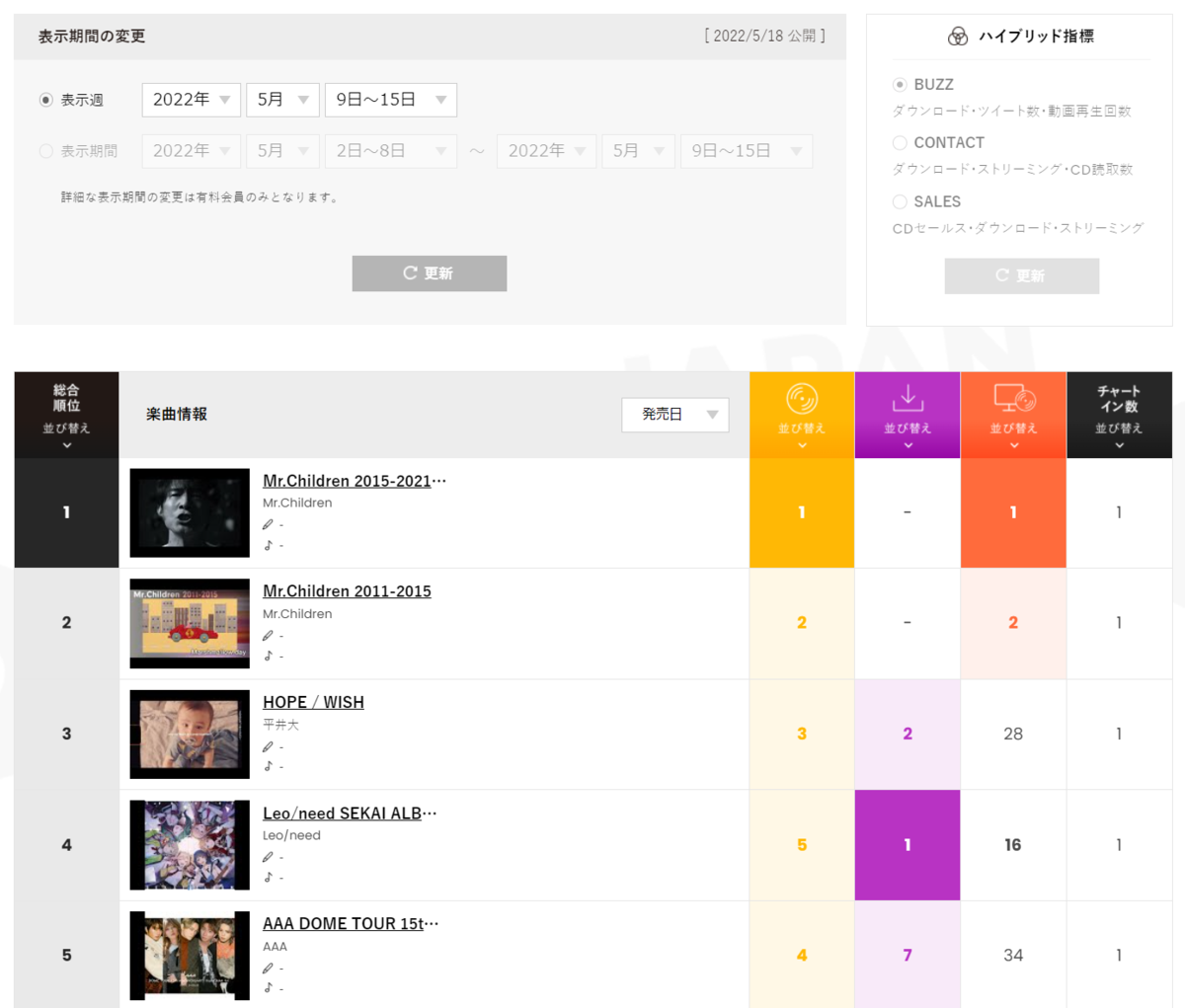
Task: Click download rank 7 in AAA row
Action: coord(908,956)
